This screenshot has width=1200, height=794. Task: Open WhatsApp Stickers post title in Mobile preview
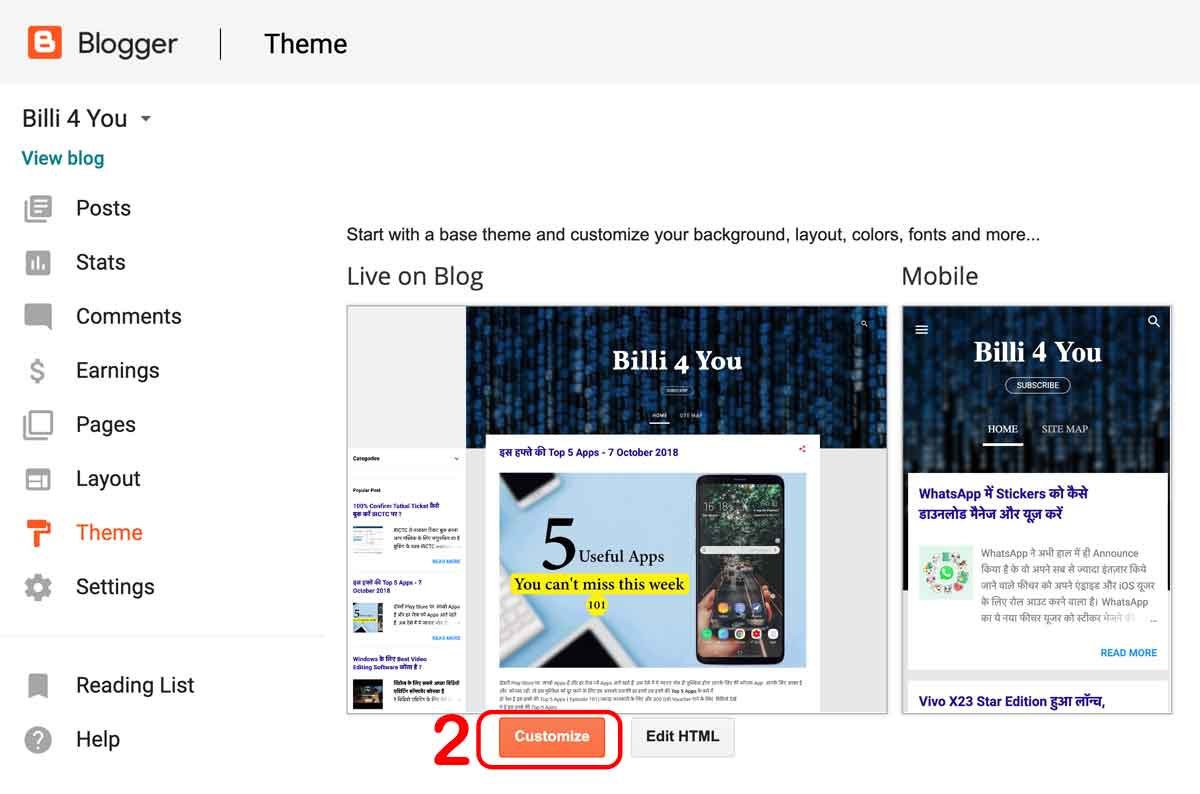point(1003,503)
